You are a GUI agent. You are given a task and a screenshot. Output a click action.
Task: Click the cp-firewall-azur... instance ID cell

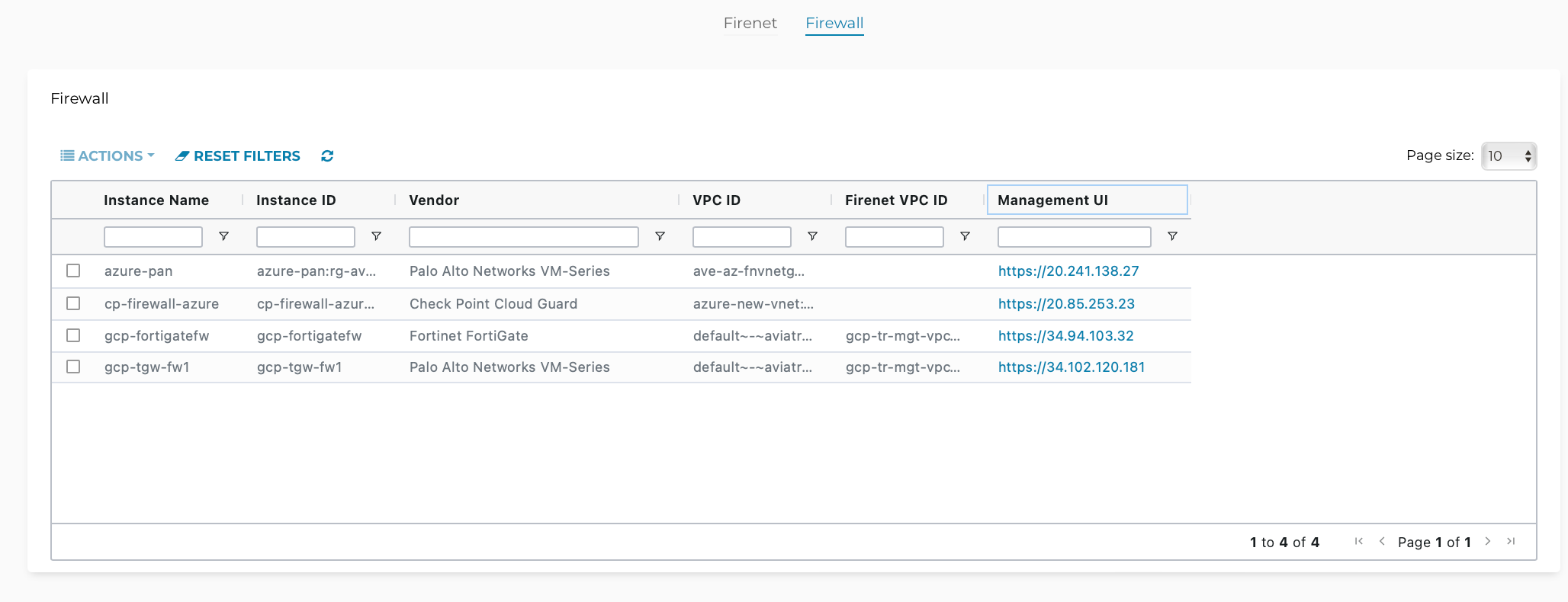click(316, 304)
